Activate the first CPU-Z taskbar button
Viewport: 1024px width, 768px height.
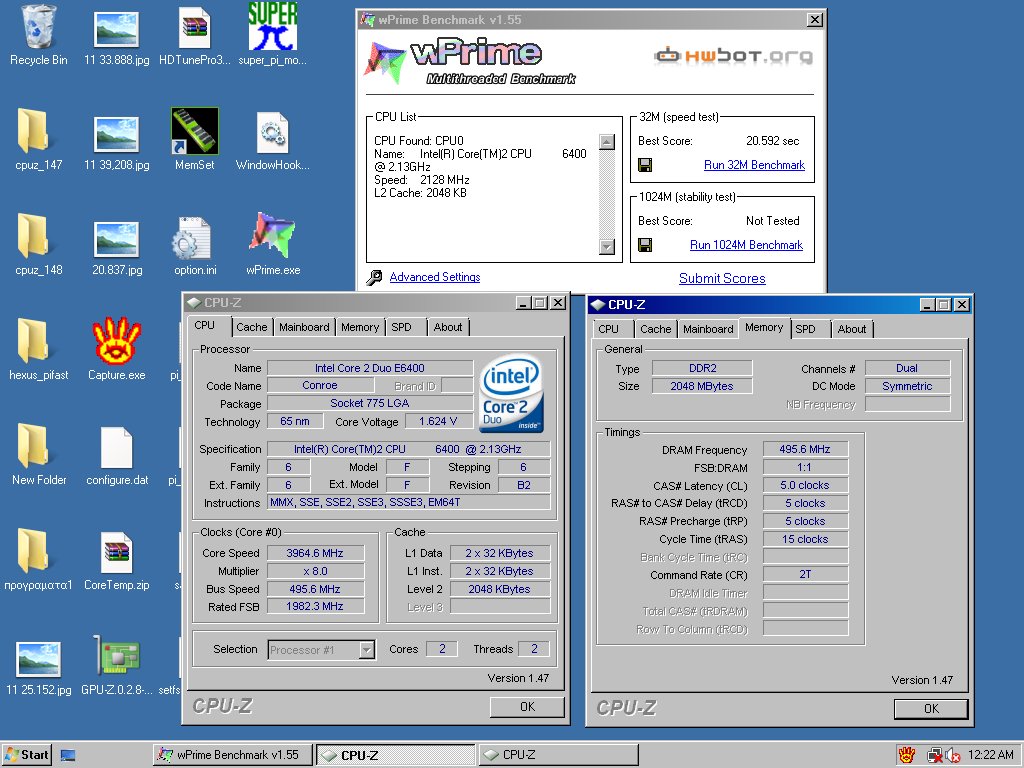click(396, 756)
